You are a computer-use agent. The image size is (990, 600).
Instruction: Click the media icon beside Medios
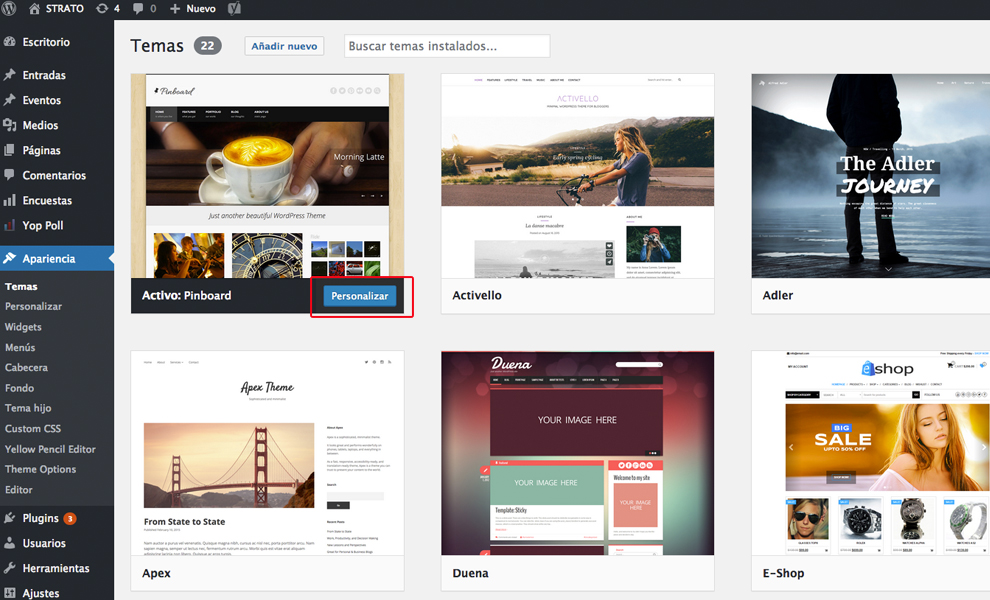coord(9,125)
